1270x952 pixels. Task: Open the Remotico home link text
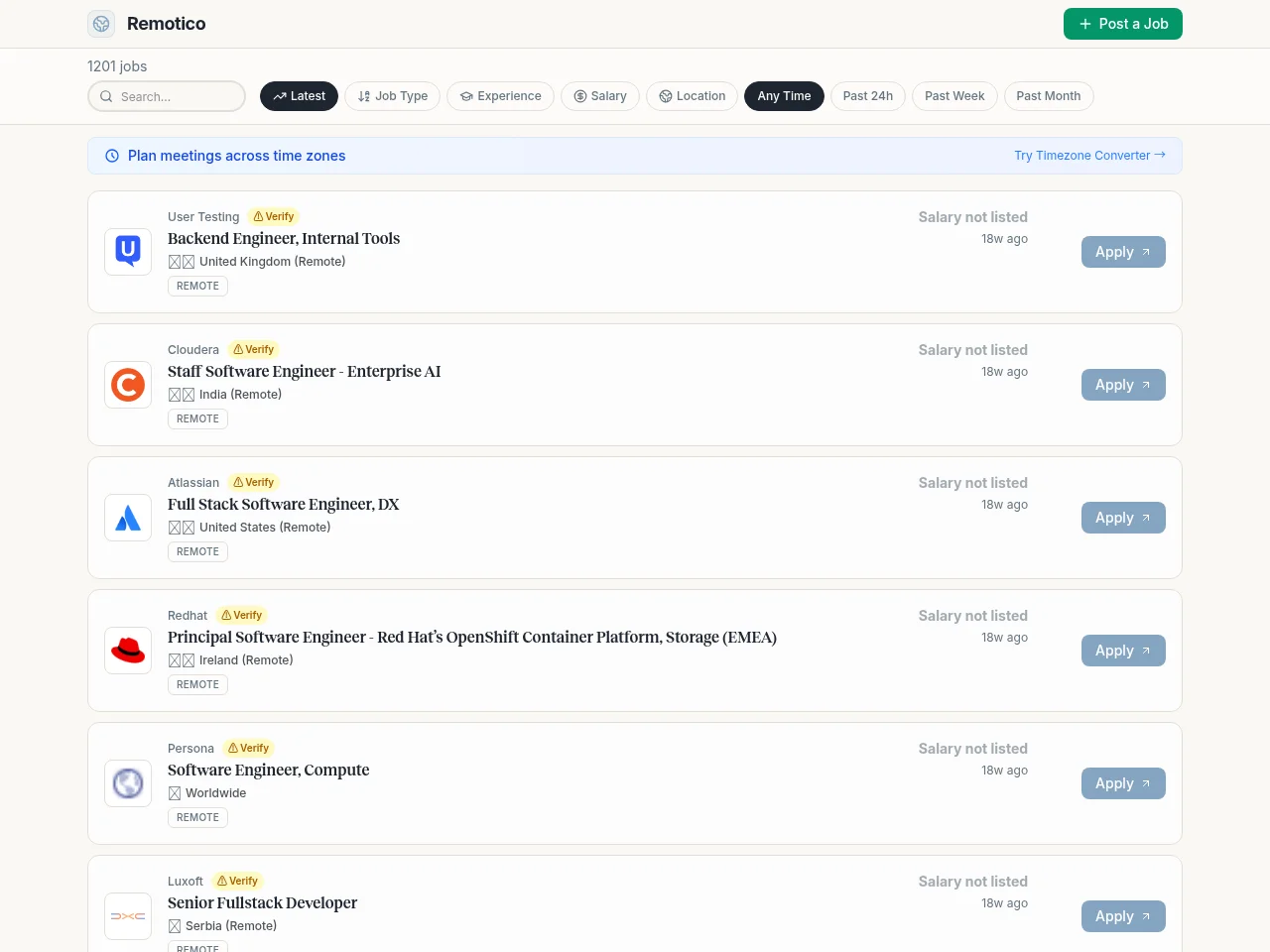point(166,24)
